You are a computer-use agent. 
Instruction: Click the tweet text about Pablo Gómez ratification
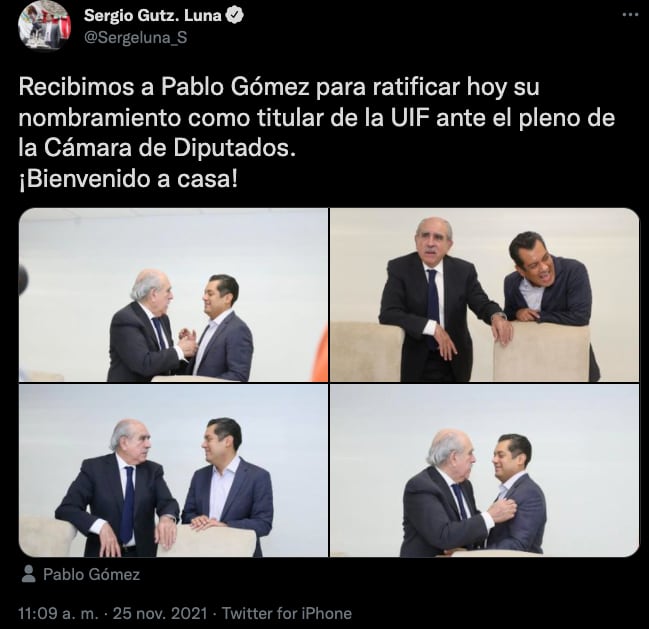click(317, 133)
